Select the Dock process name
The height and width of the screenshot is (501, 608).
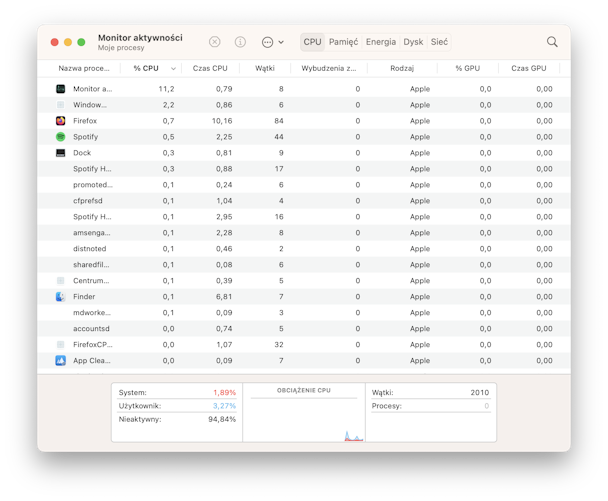[82, 153]
